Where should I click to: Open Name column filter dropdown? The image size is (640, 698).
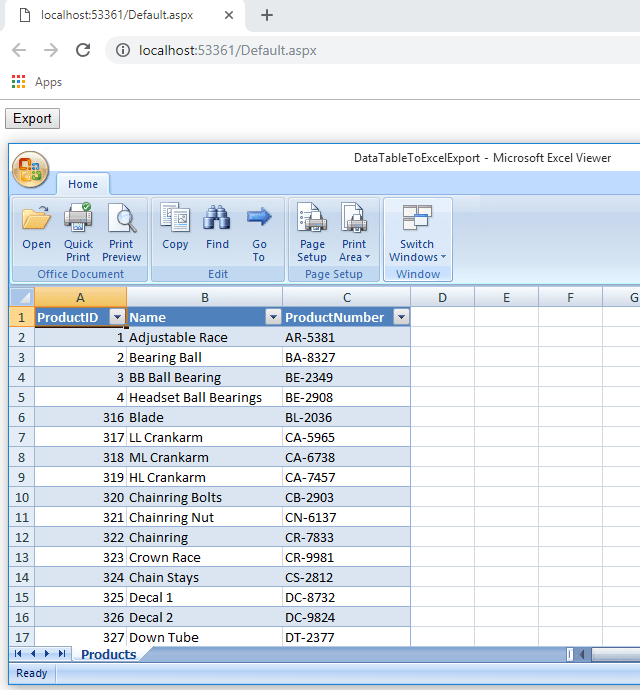pos(273,317)
